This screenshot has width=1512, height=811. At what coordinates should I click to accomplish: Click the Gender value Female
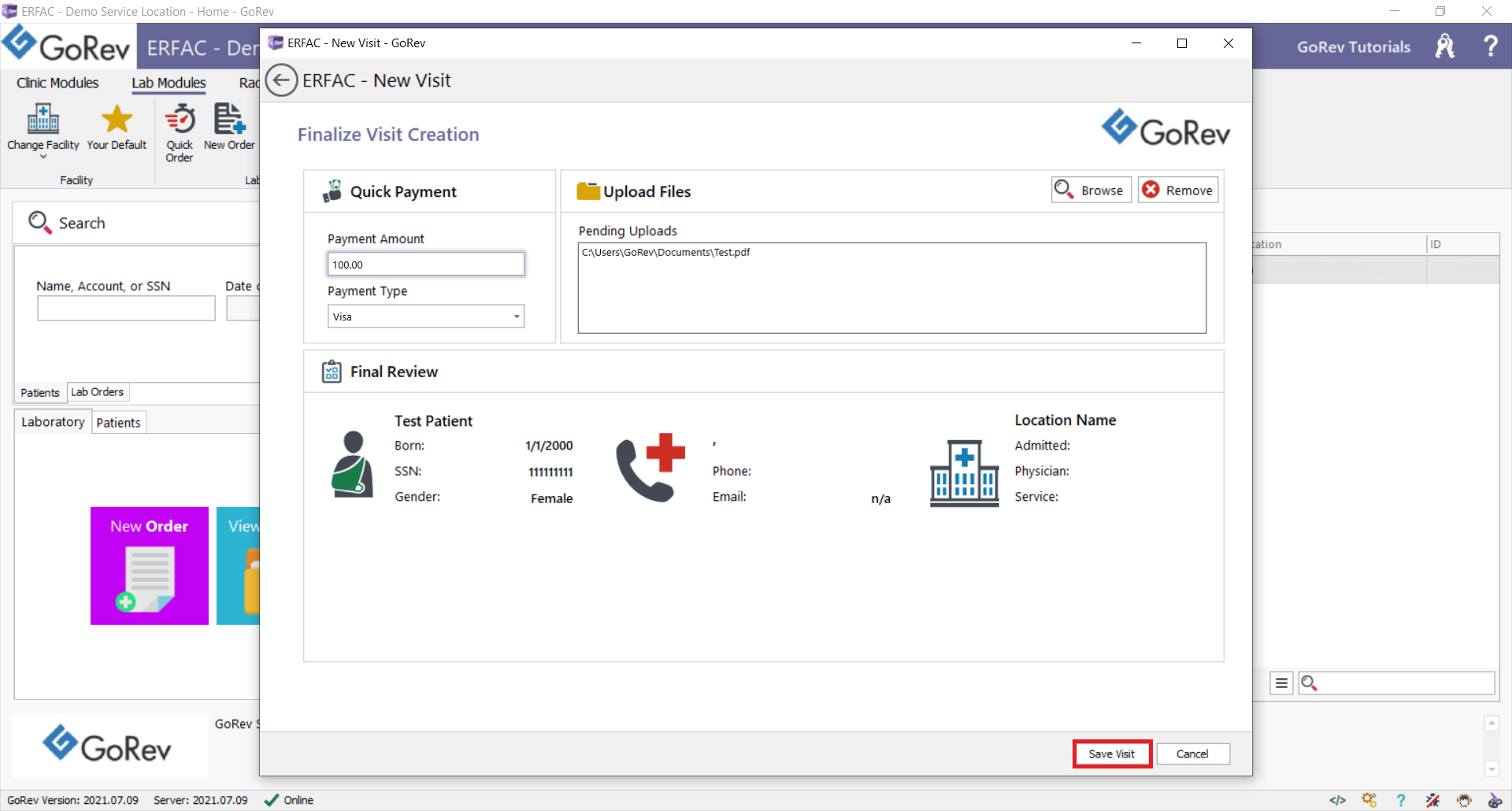[x=551, y=498]
